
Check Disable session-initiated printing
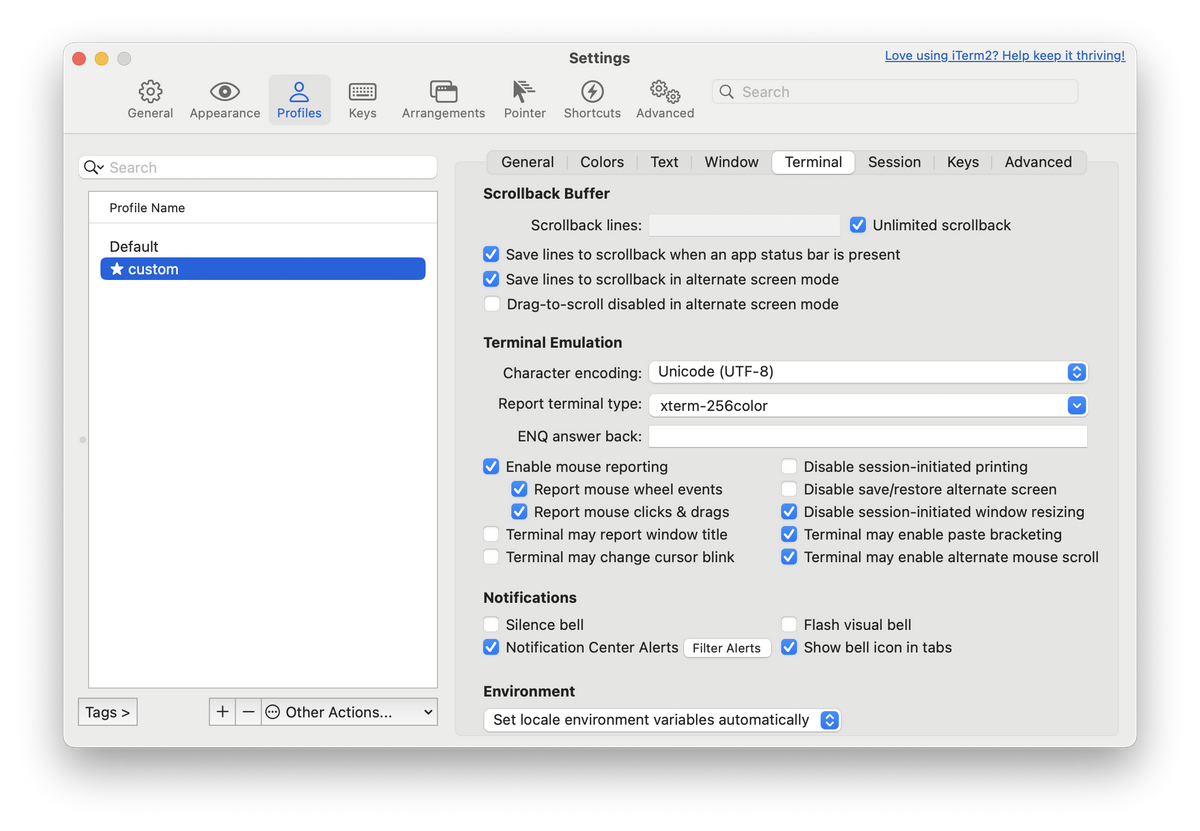[x=789, y=466]
